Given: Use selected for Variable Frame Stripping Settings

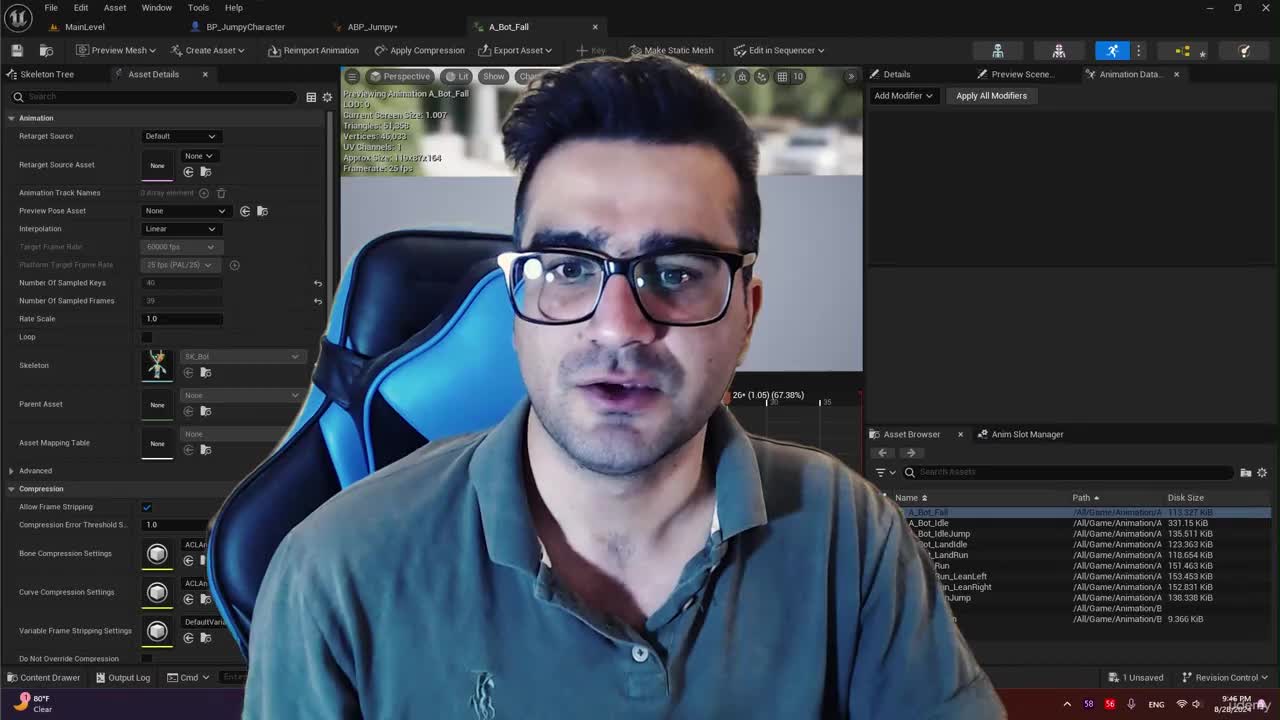Looking at the screenshot, I should click(188, 637).
